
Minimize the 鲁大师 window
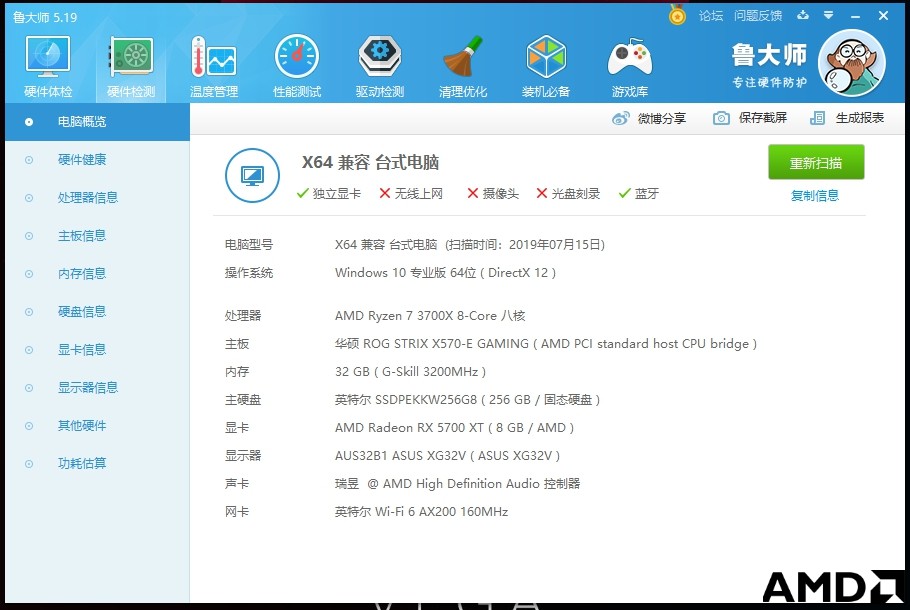click(855, 16)
